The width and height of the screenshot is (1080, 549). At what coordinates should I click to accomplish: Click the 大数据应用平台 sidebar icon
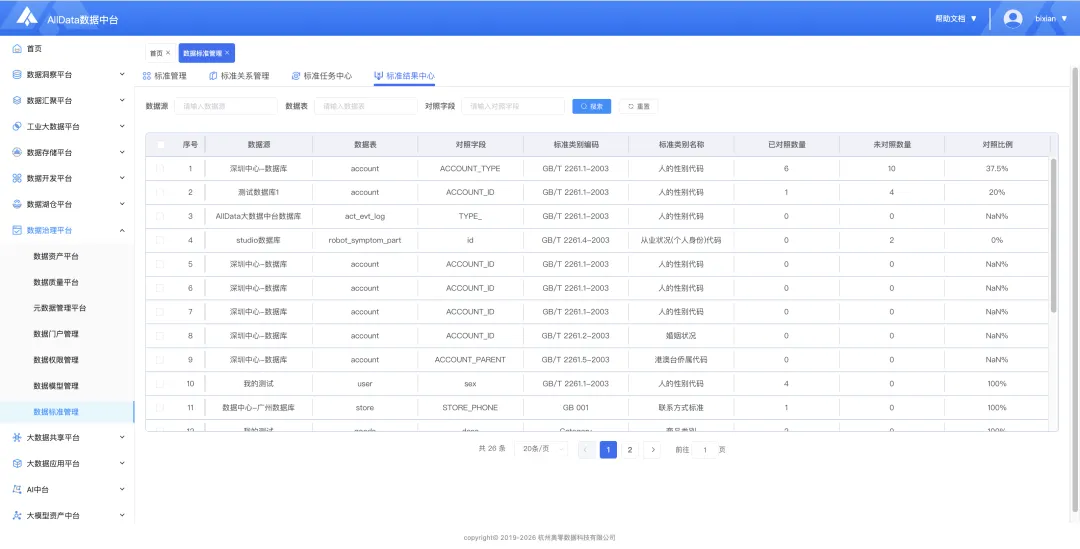point(17,464)
